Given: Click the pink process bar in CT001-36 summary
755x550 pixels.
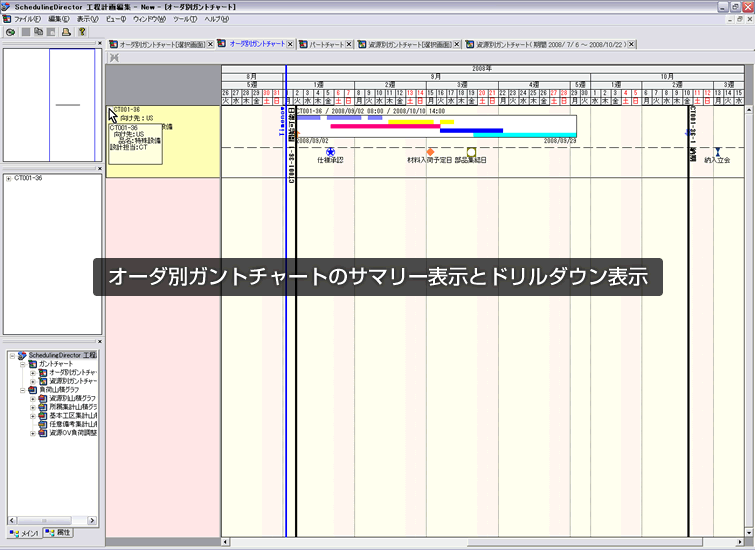Looking at the screenshot, I should [x=385, y=126].
